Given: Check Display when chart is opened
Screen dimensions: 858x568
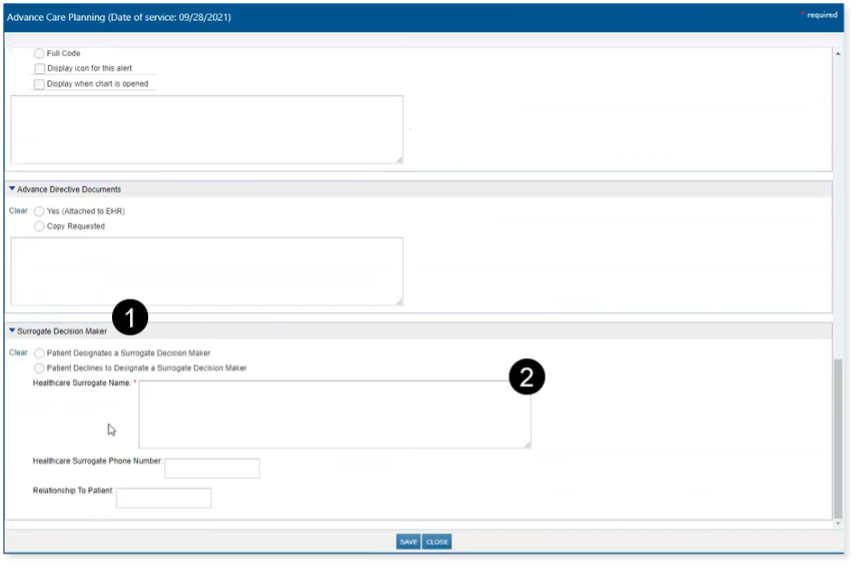Looking at the screenshot, I should pos(39,84).
